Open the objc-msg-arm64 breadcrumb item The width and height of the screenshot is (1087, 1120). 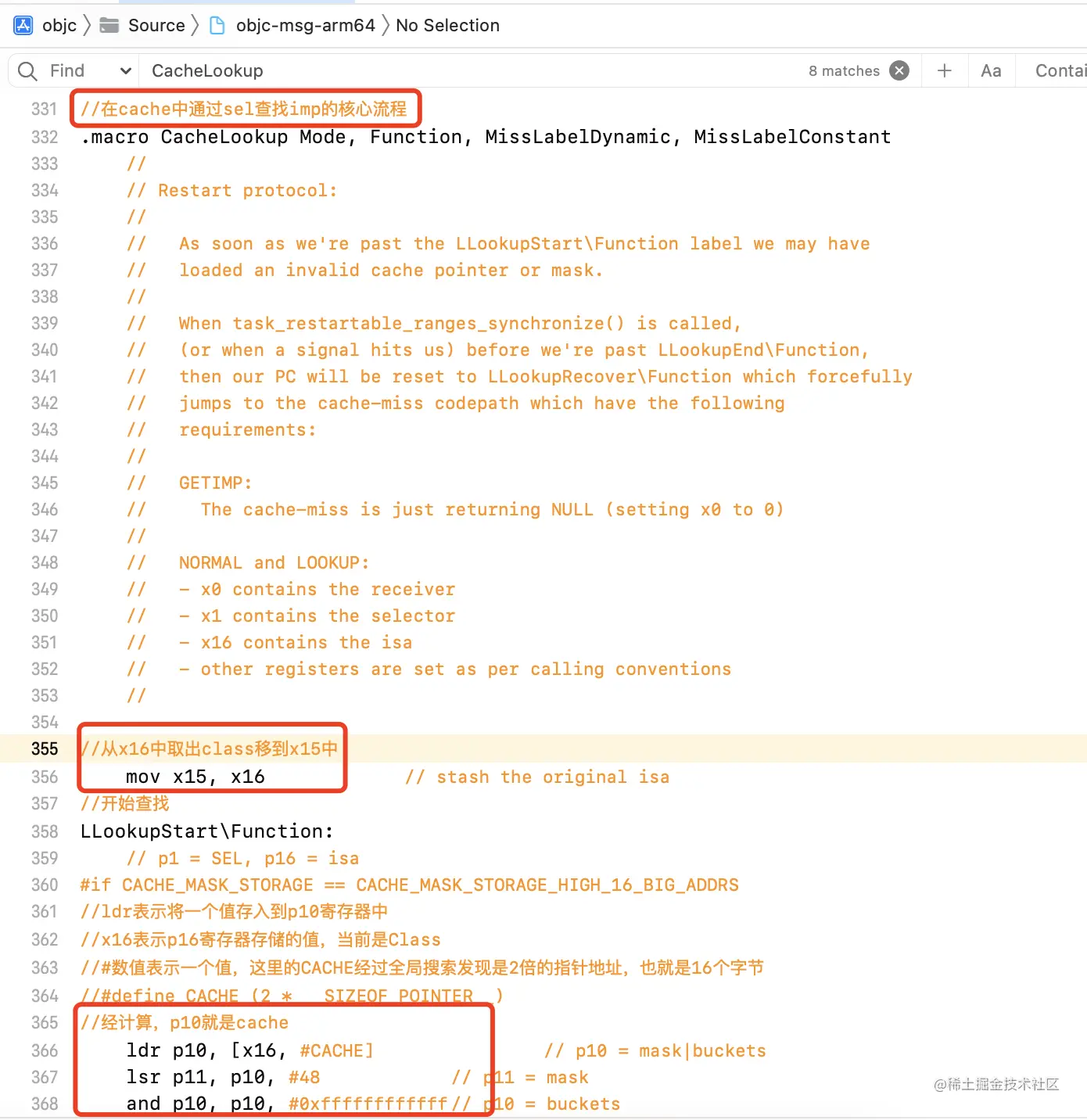coord(306,25)
